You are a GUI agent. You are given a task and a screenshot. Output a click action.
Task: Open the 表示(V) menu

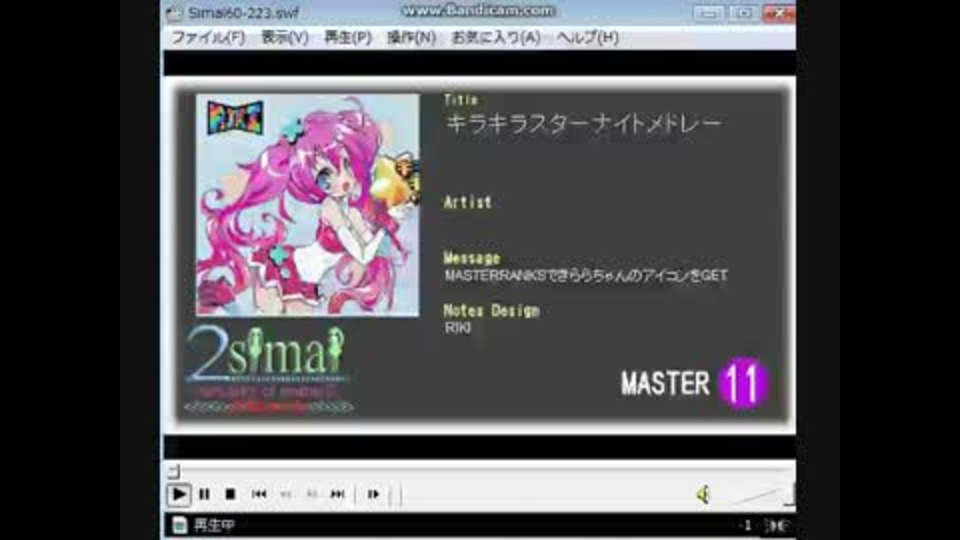285,38
